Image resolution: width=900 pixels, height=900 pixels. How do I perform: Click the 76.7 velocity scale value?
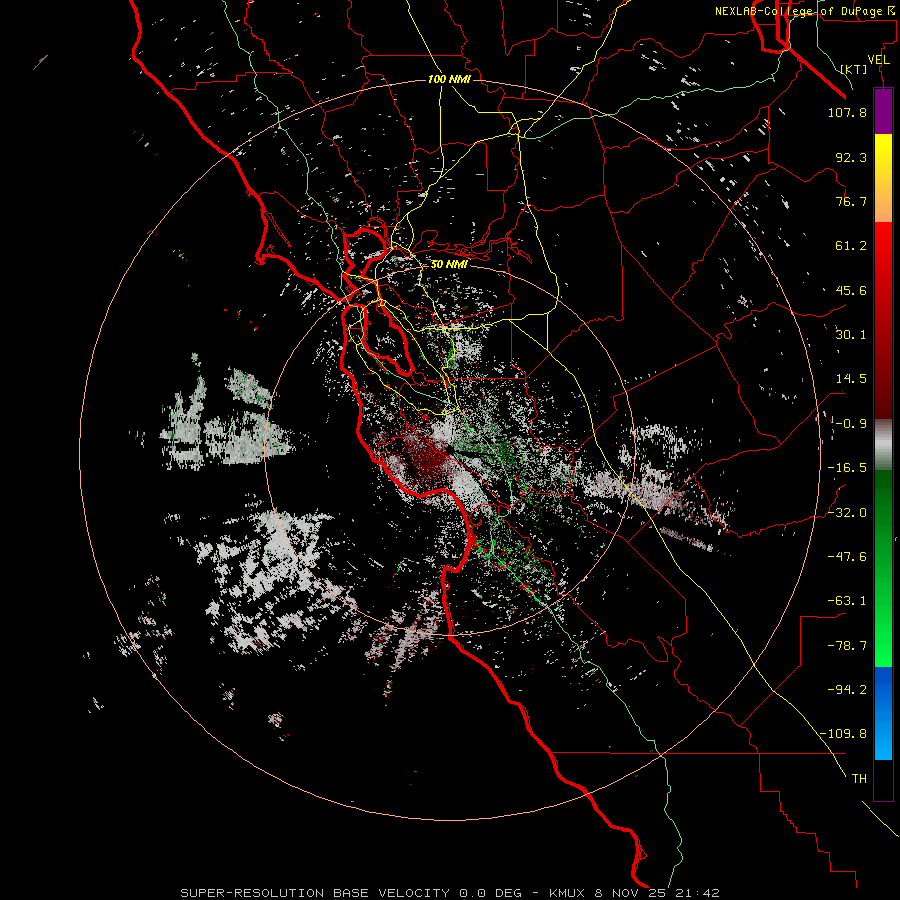851,201
